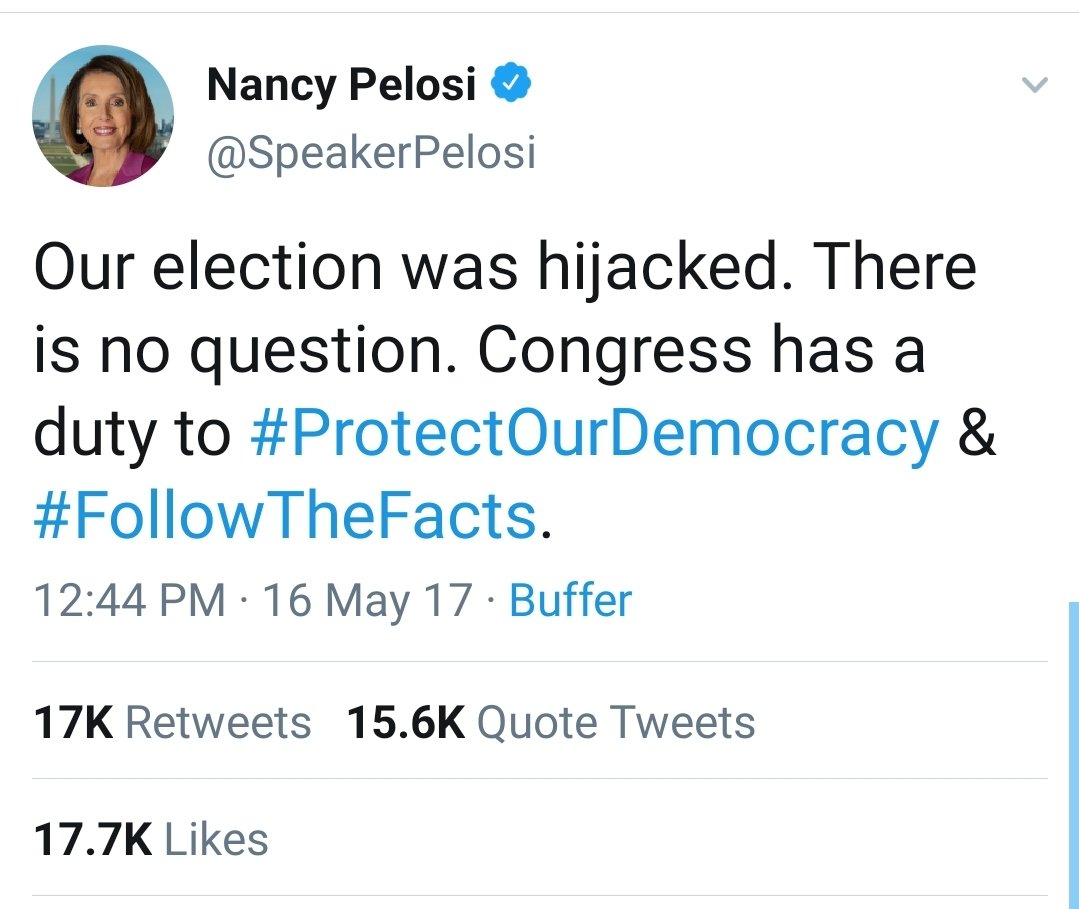View the 17K Retweets list
The width and height of the screenshot is (1079, 909).
pos(172,722)
